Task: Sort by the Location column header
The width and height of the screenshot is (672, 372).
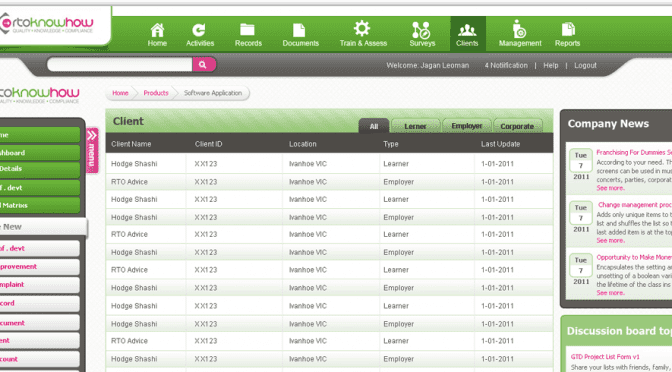Action: pos(303,144)
